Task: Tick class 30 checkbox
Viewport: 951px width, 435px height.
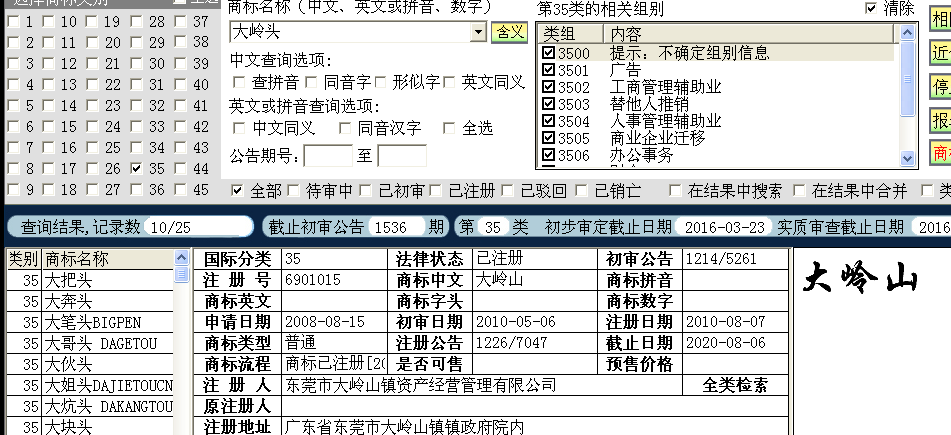Action: pyautogui.click(x=136, y=64)
